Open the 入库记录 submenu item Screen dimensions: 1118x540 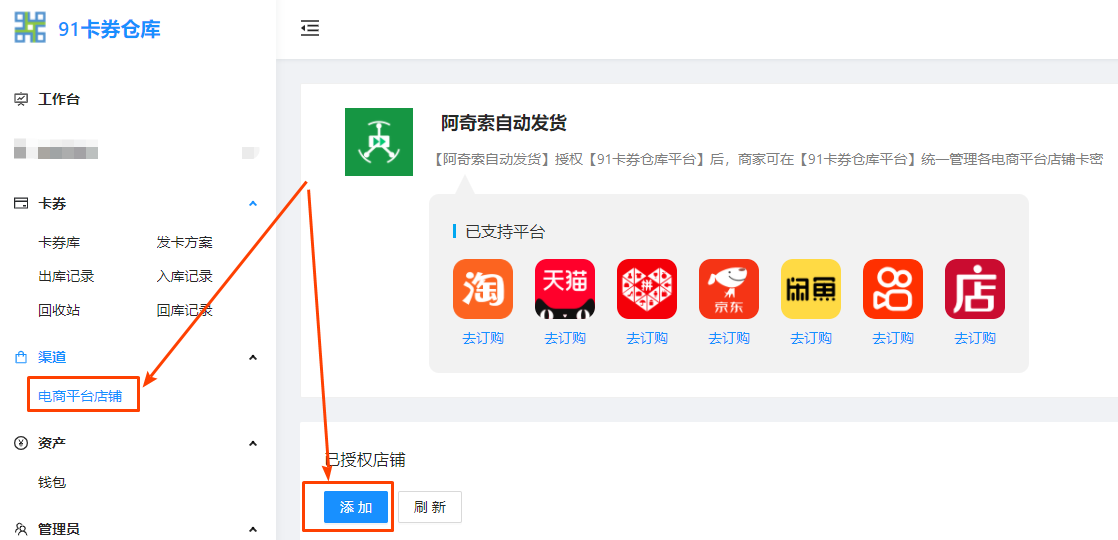coord(185,277)
